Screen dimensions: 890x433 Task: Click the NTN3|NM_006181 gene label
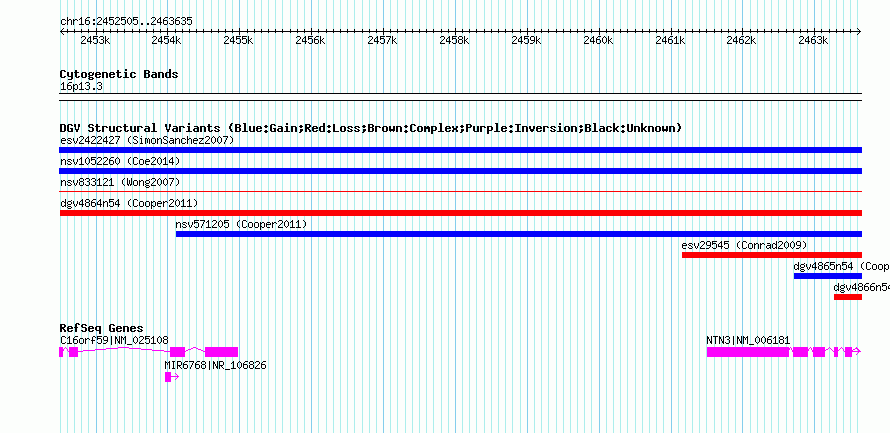(748, 340)
